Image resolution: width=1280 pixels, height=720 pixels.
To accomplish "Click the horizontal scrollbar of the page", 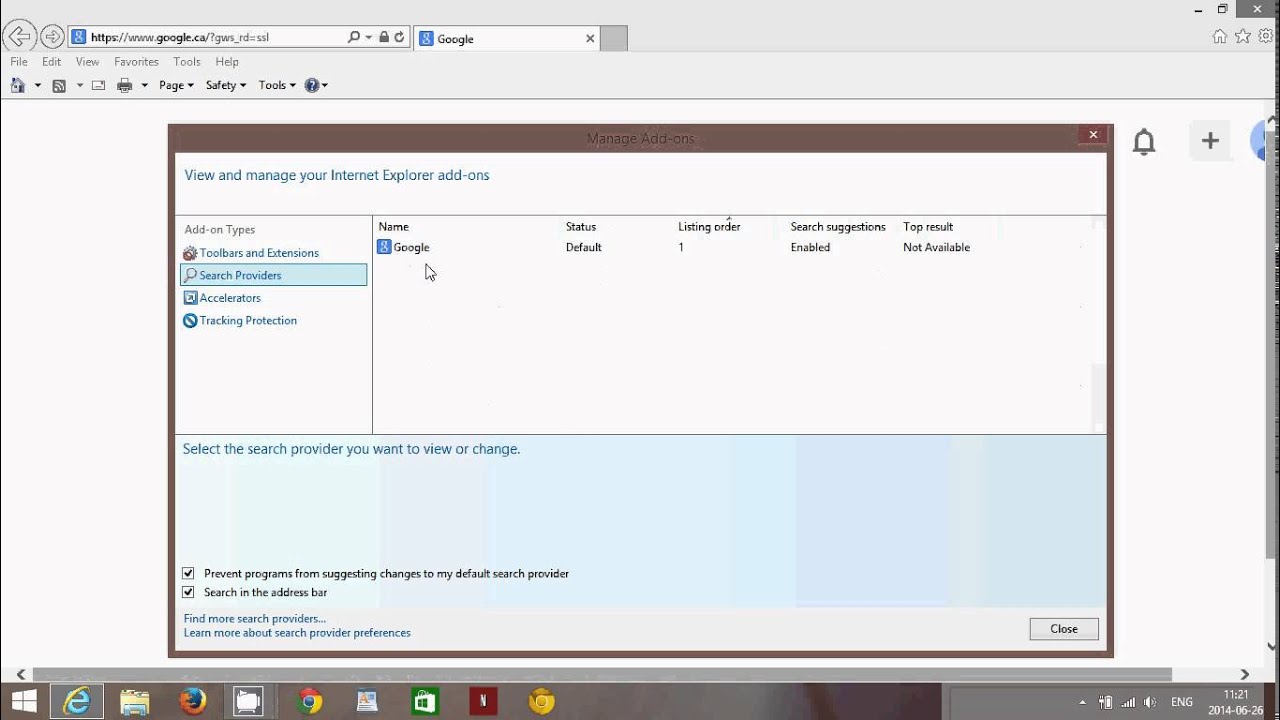I will pyautogui.click(x=601, y=675).
